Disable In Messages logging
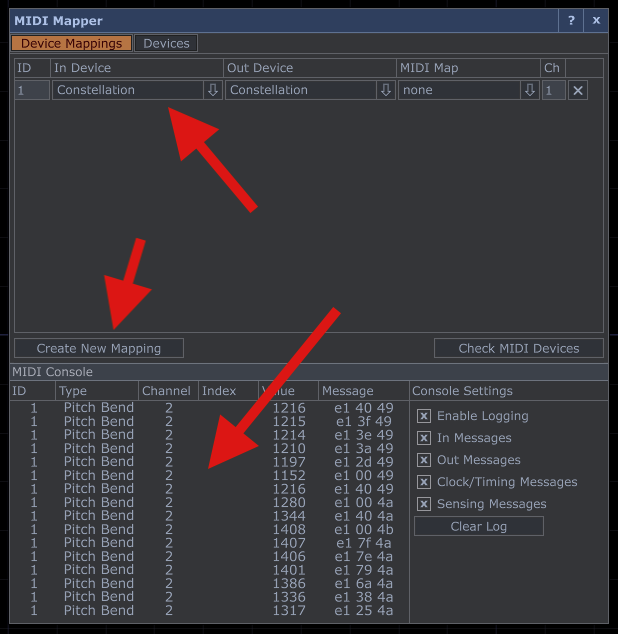 424,438
